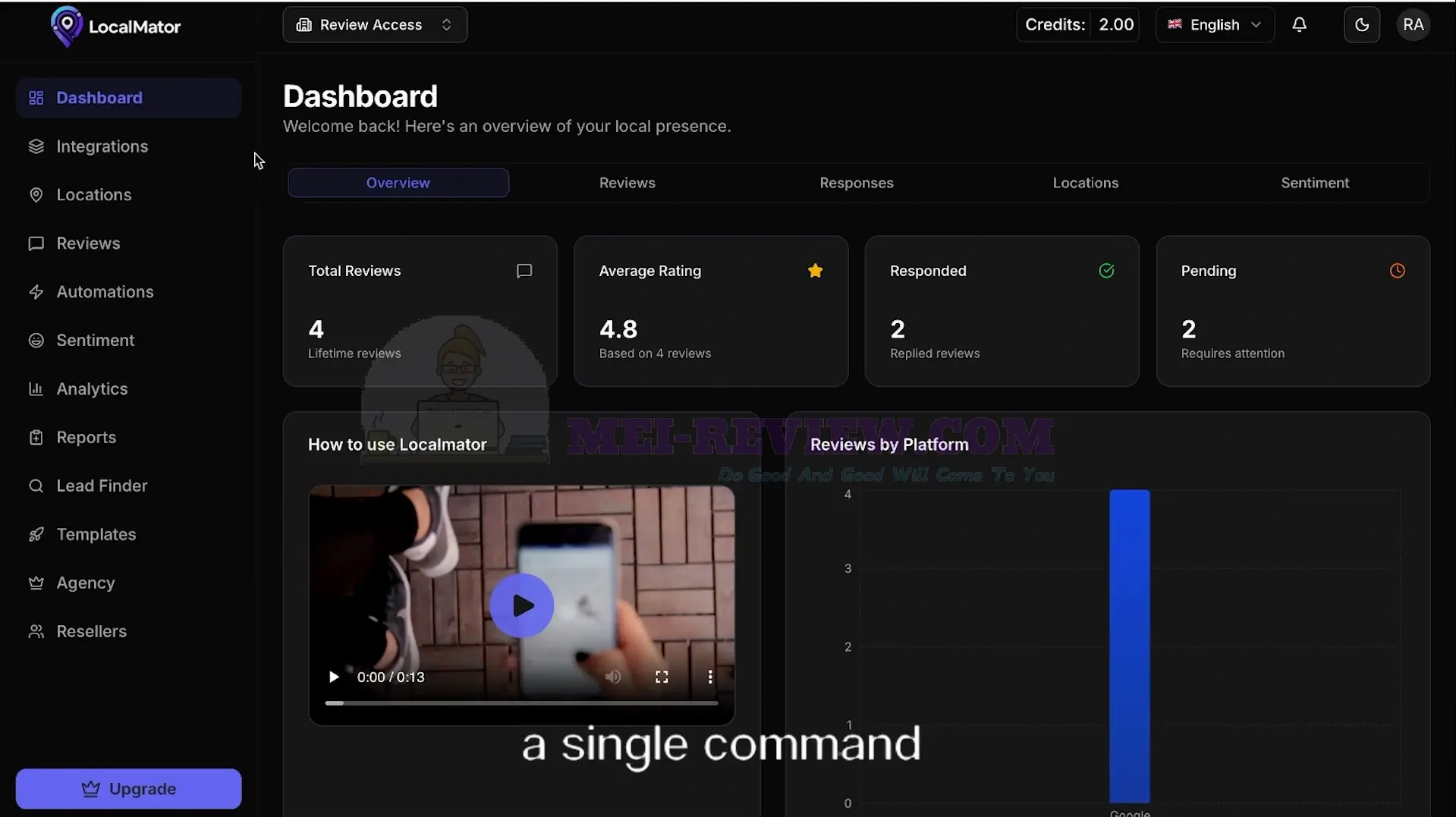Click the building icon in Review Access selector
Viewport: 1456px width, 817px height.
point(303,25)
